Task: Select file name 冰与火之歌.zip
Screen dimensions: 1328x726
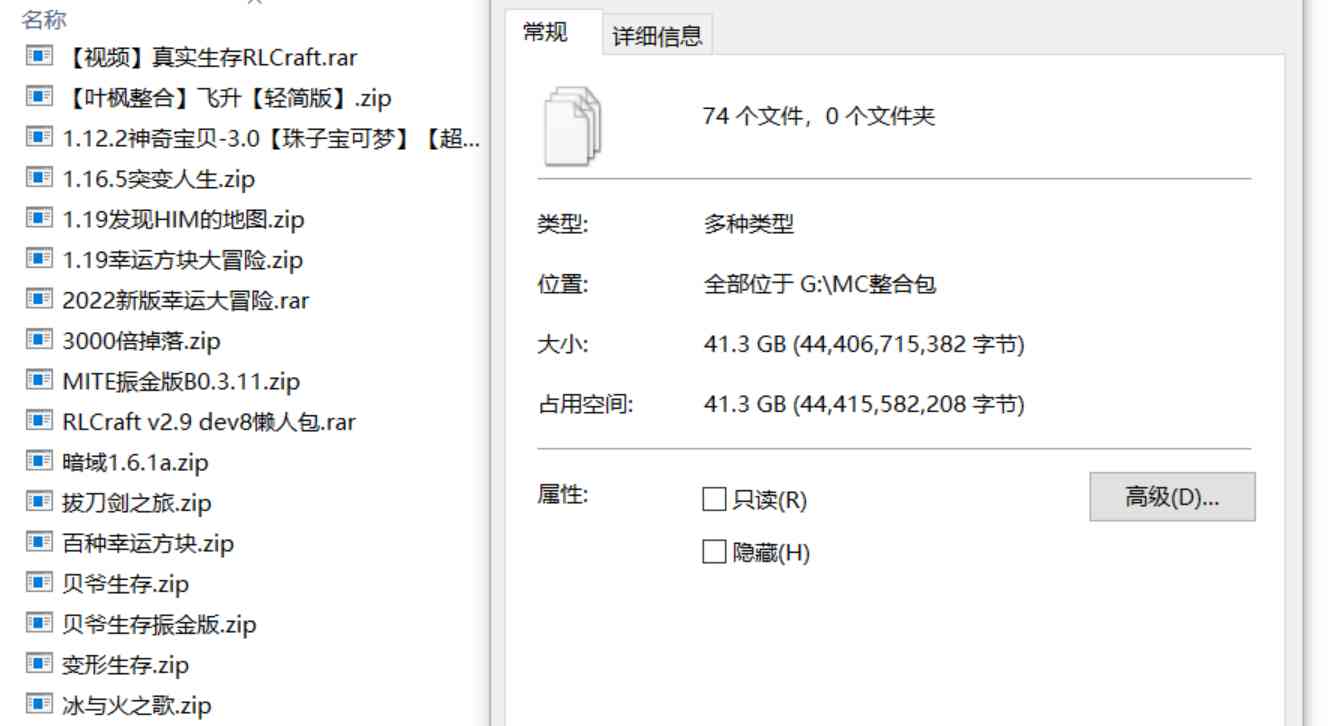Action: 137,705
